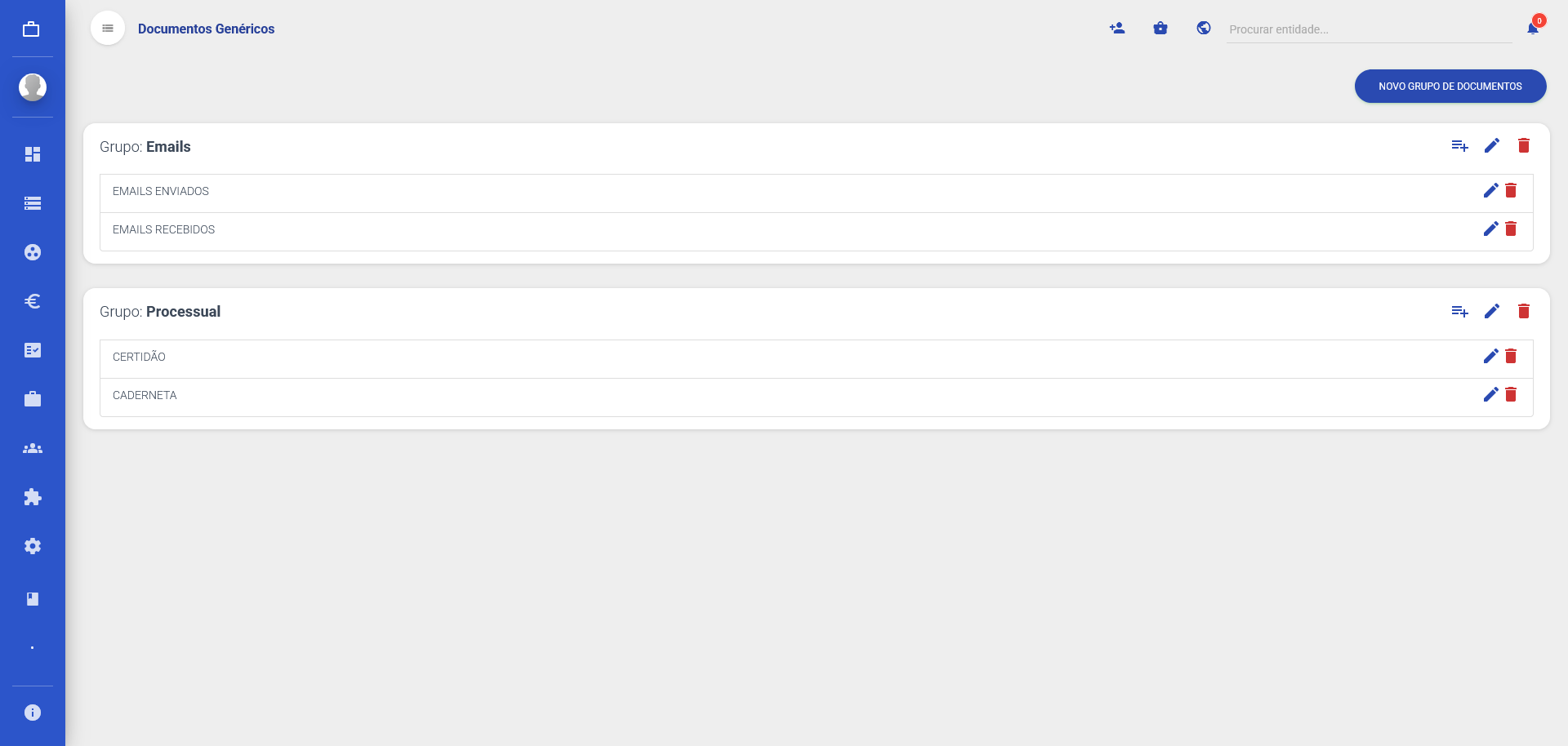
Task: Open the globe icon in the header
Action: click(1204, 29)
